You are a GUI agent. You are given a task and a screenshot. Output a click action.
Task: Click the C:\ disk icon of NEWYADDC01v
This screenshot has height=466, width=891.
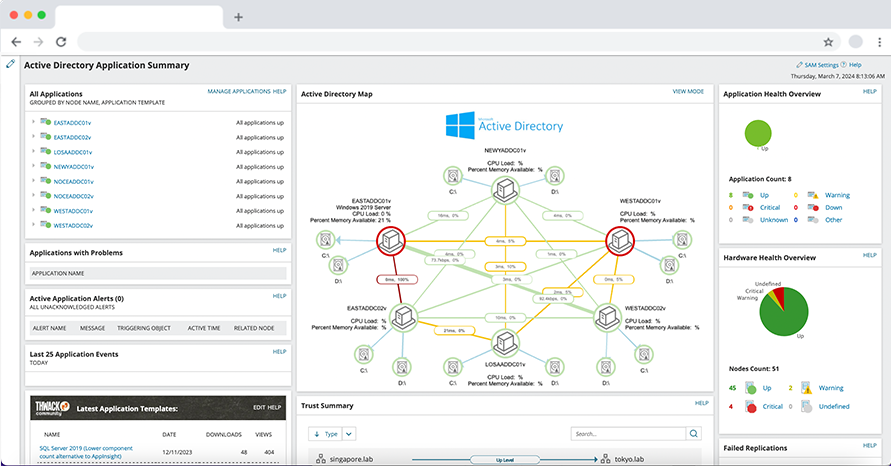453,176
